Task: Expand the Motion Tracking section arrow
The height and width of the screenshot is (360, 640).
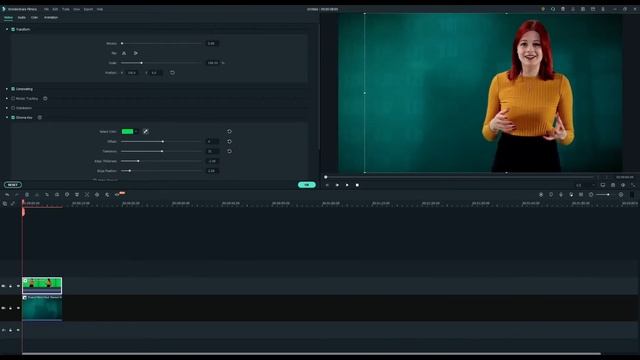Action: point(7,98)
